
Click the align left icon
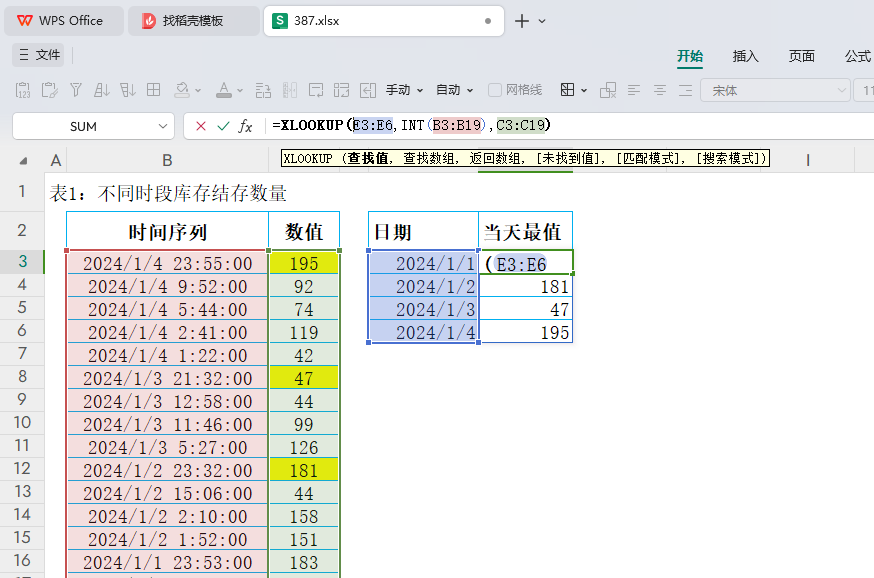pos(634,90)
